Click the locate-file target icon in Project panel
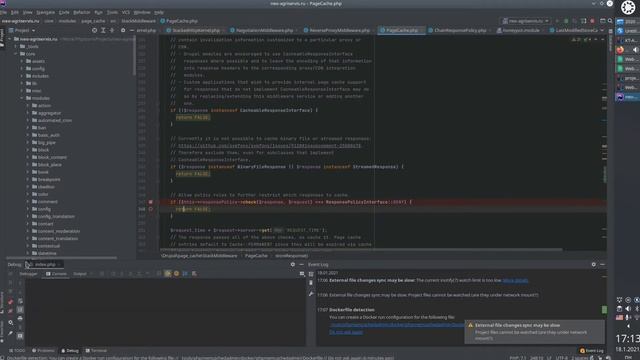The height and width of the screenshot is (360, 640). (94, 30)
